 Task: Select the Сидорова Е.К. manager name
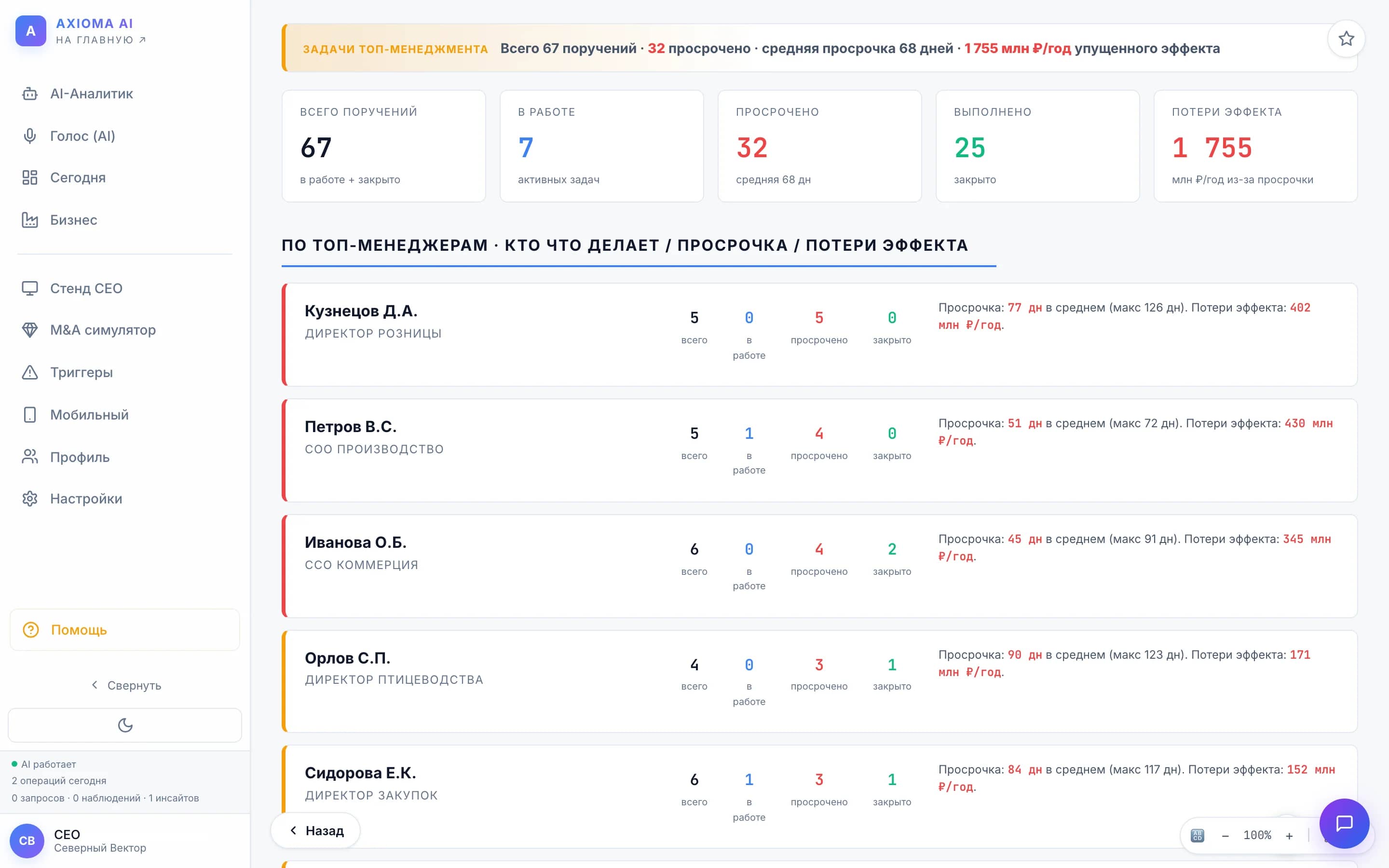click(x=360, y=773)
